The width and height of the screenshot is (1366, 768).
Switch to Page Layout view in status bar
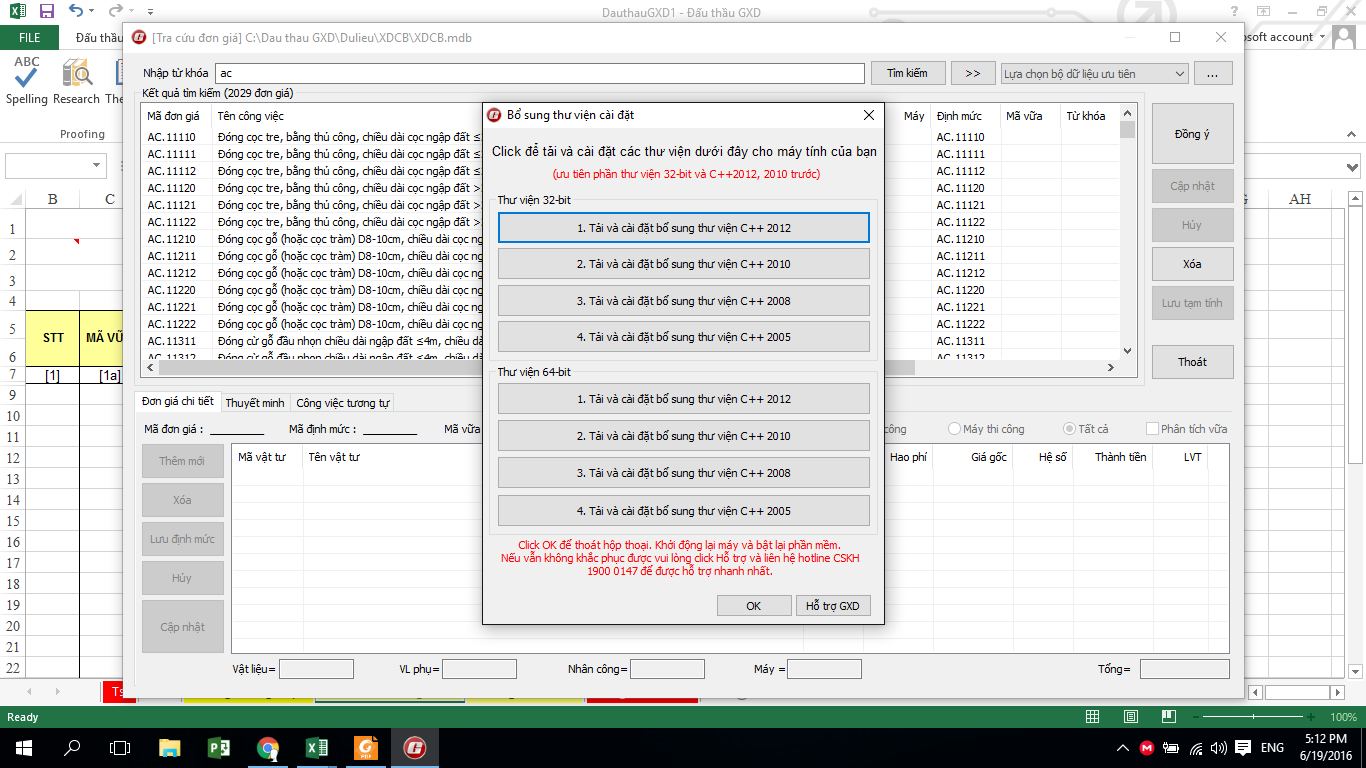tap(1130, 717)
